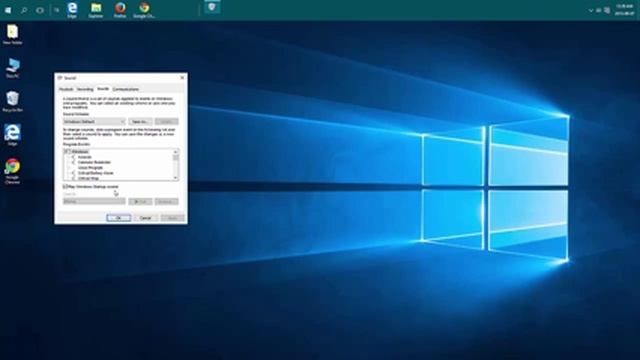Open the Action Center notification icon
Image resolution: width=640 pixels, height=360 pixels.
click(x=607, y=11)
